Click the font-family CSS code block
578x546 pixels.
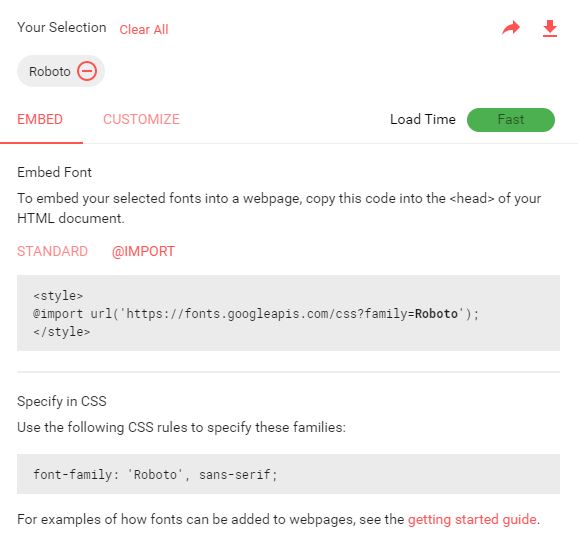point(288,474)
